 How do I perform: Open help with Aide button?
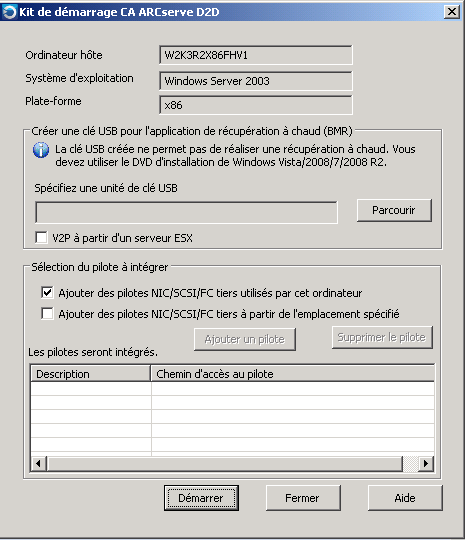pos(405,498)
